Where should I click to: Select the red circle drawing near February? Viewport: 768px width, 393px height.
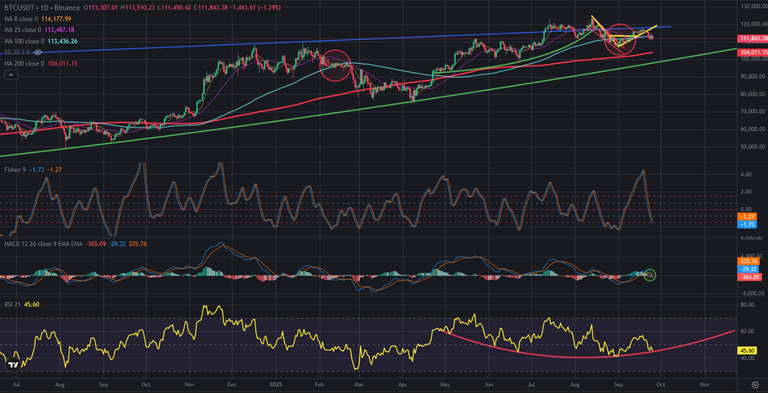pos(336,66)
